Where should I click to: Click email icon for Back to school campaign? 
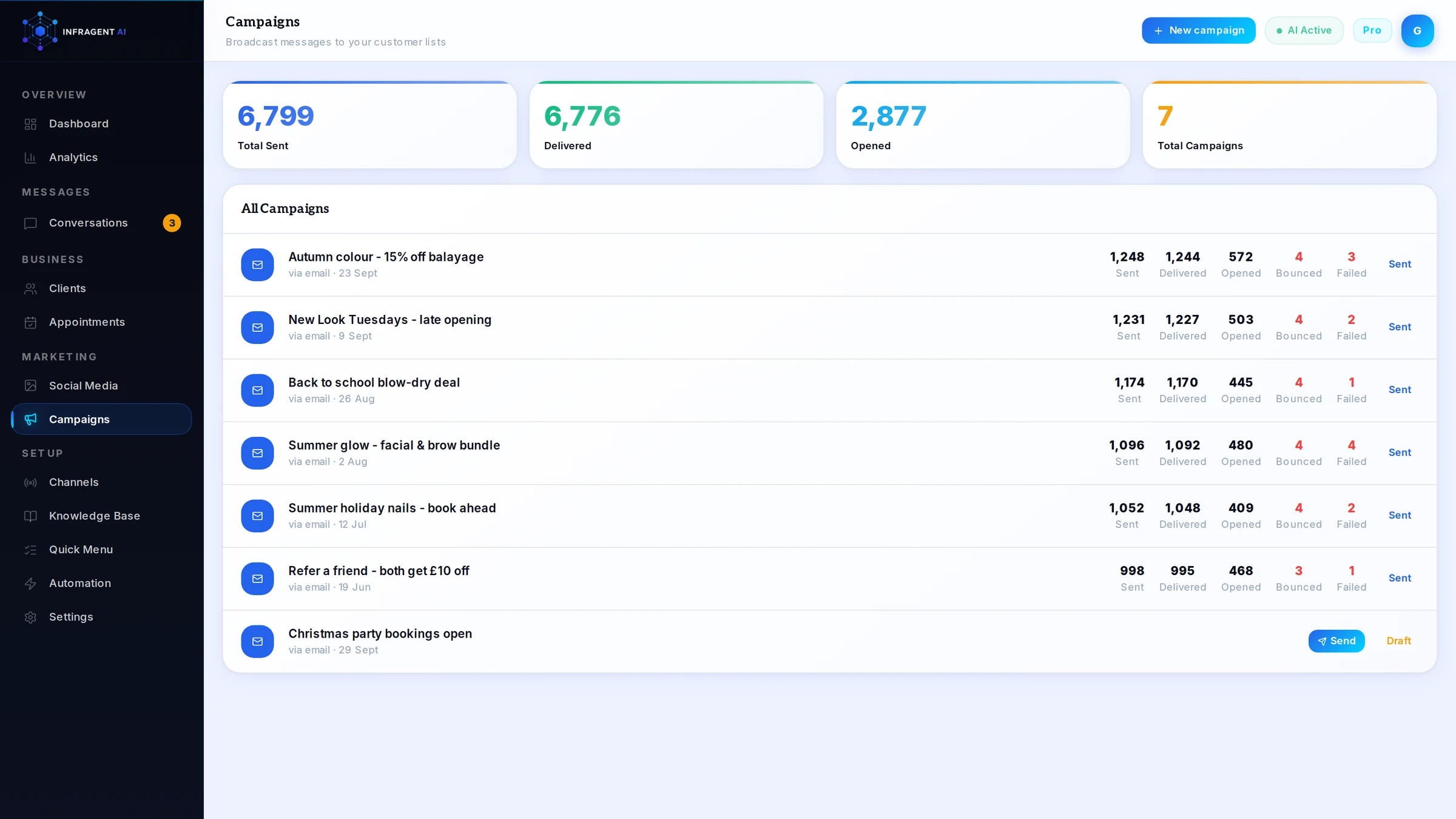[257, 390]
